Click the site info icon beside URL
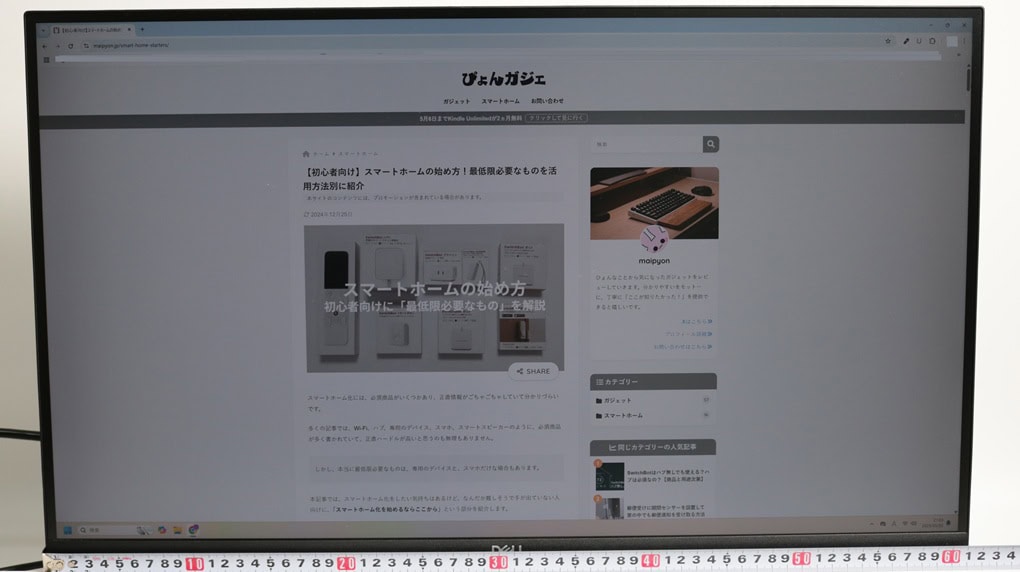This screenshot has height=572, width=1020. (x=86, y=46)
